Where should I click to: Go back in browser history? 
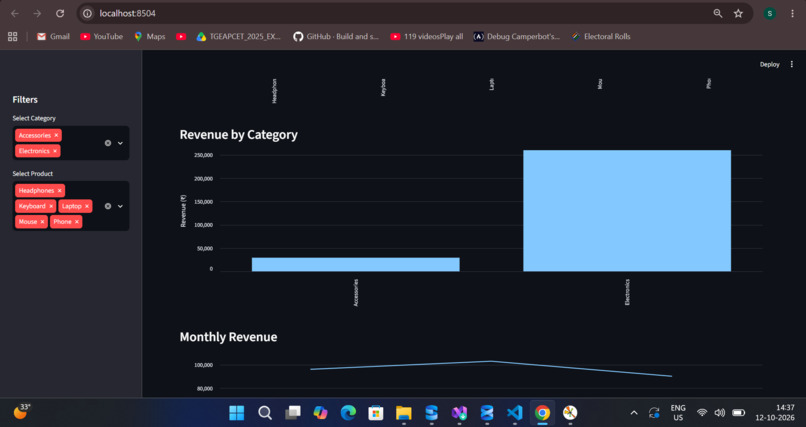point(15,13)
